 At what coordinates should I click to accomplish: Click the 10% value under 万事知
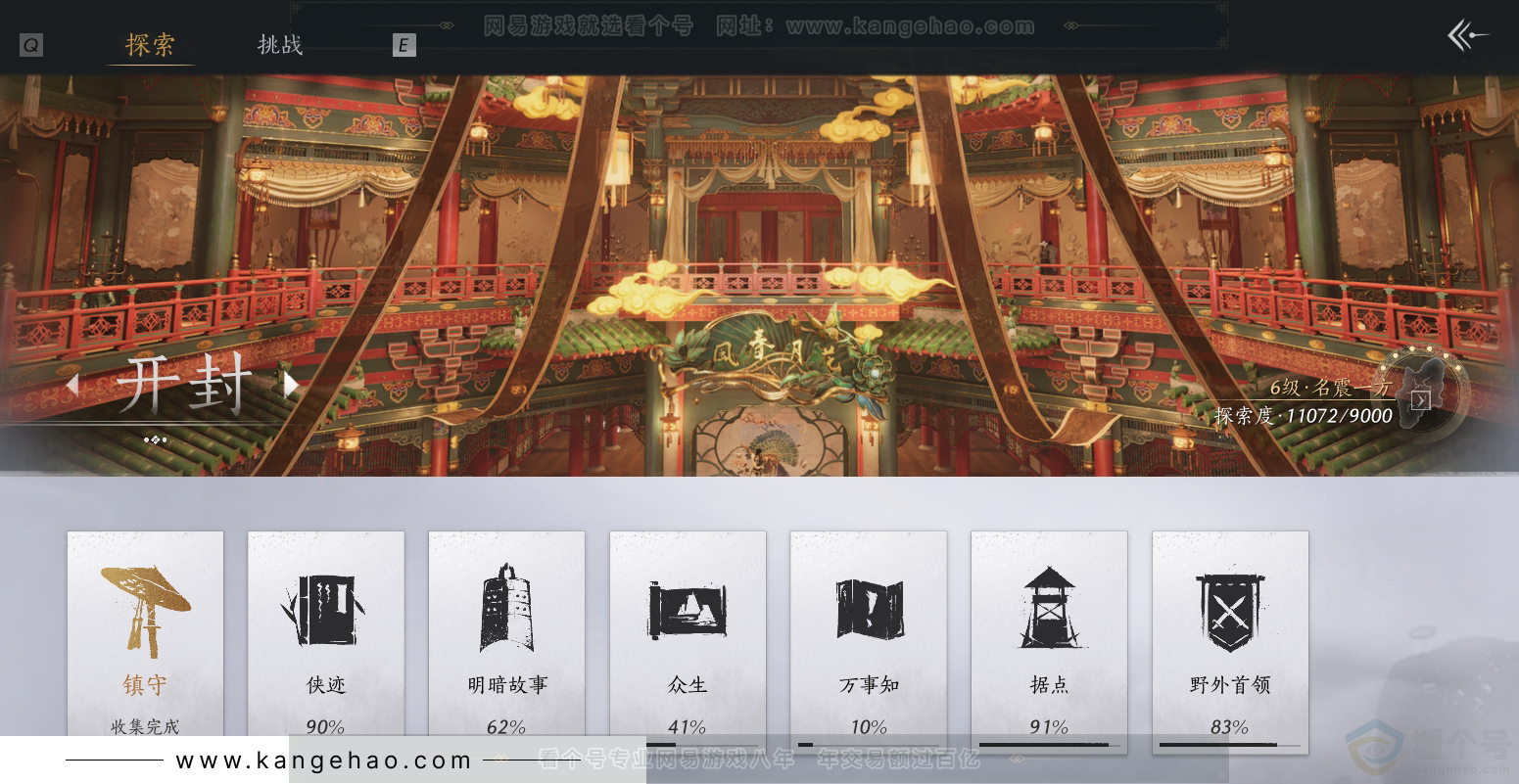[x=869, y=726]
